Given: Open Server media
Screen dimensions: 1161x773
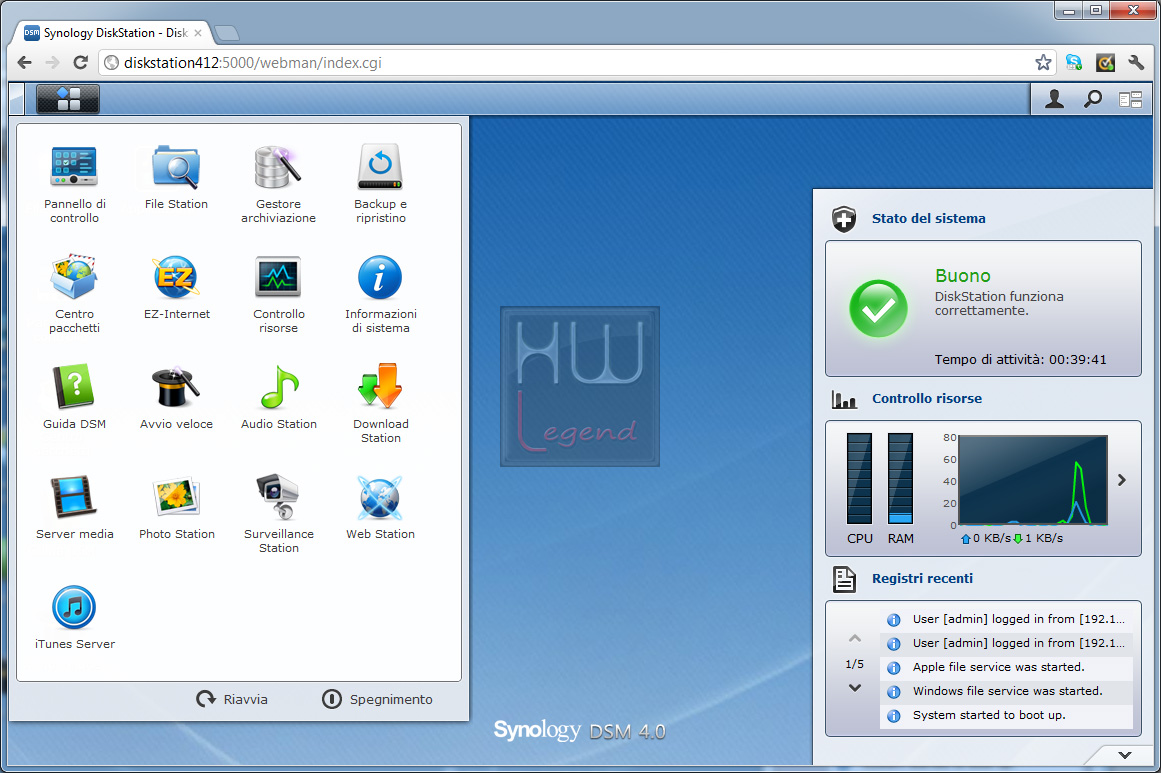Looking at the screenshot, I should tap(74, 506).
